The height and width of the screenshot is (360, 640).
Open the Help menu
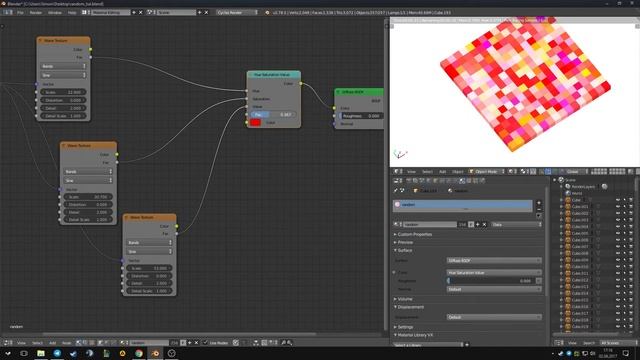click(x=72, y=13)
